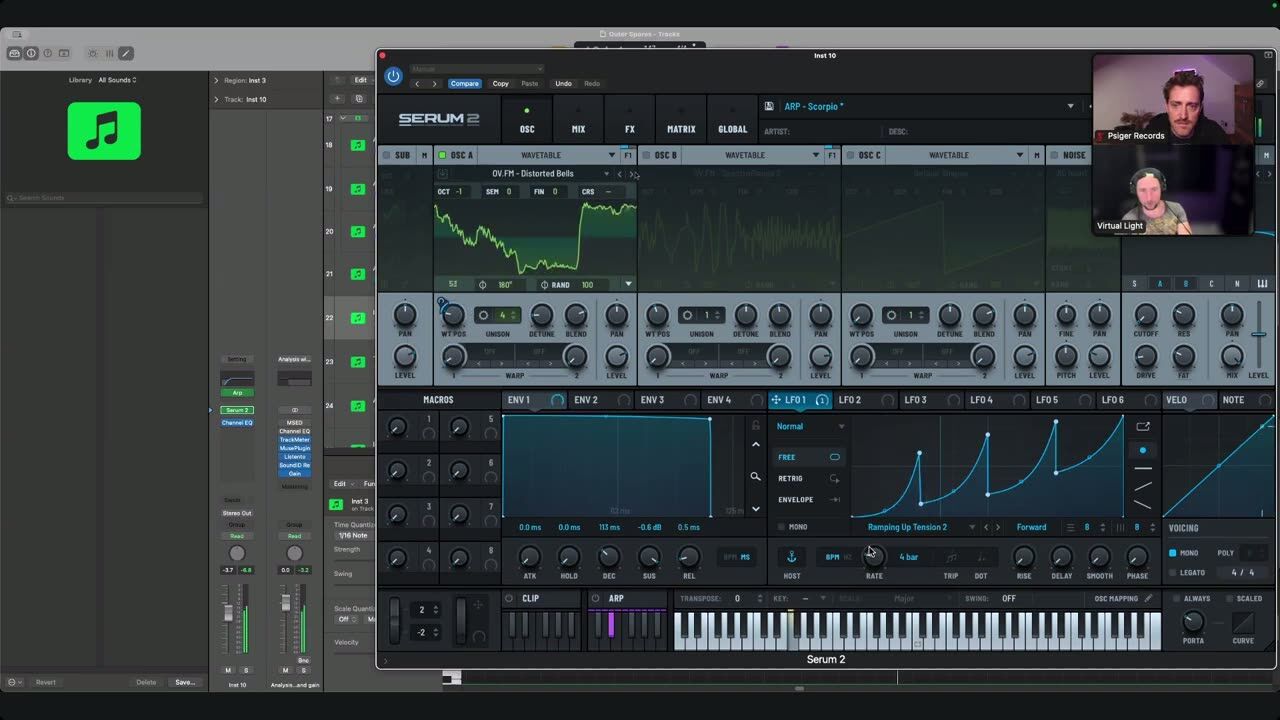Click the preset save disk icon
1280x720 pixels.
(769, 106)
